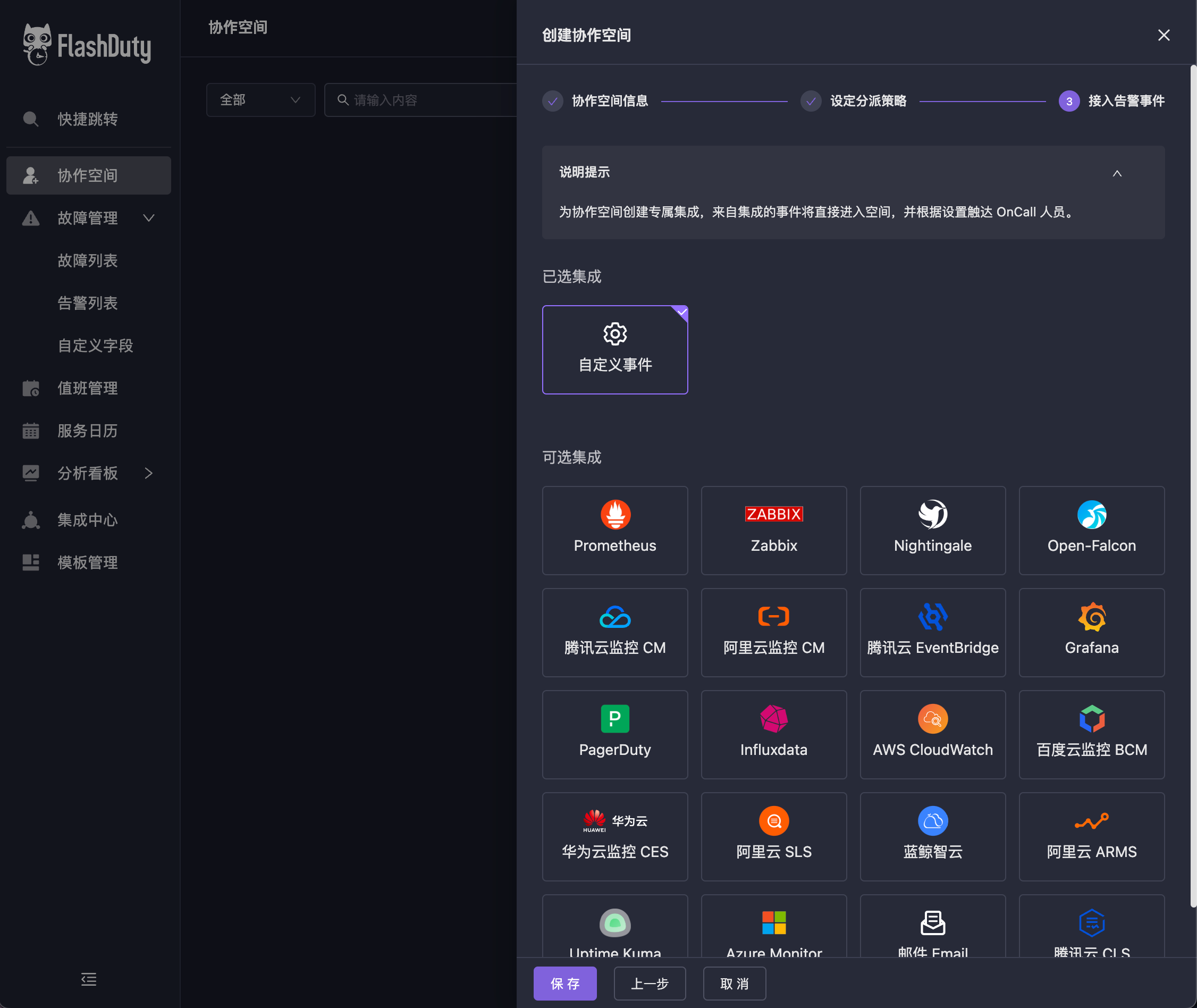1197x1008 pixels.
Task: Select the Influxdata integration
Action: click(x=773, y=734)
